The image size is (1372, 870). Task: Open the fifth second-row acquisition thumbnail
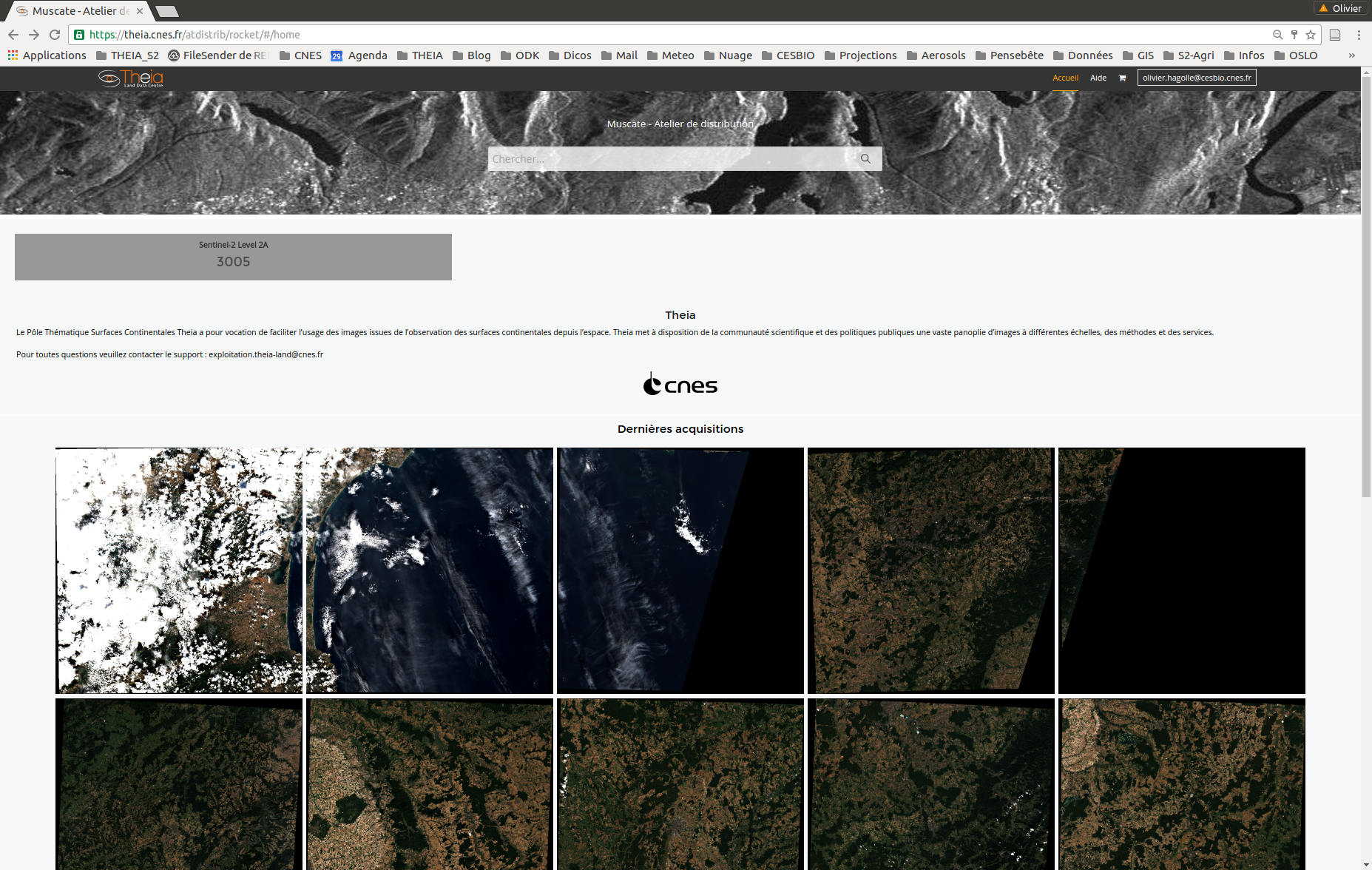point(1182,784)
